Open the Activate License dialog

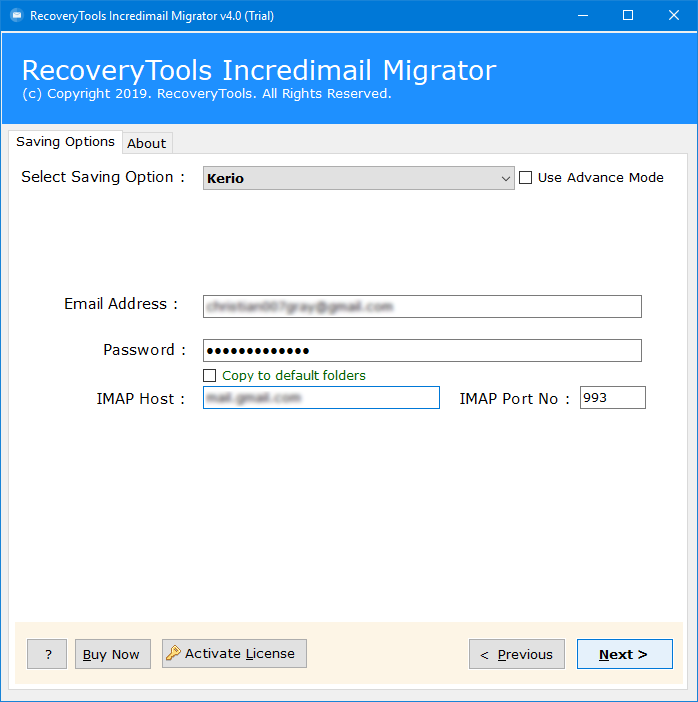click(234, 654)
